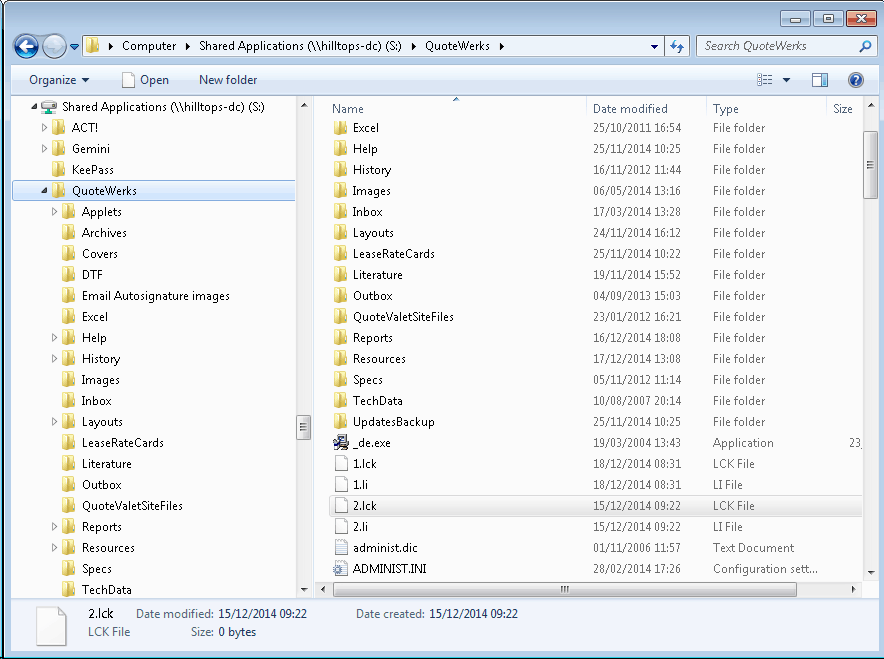Click the drive icon in the address bar
The height and width of the screenshot is (659, 884).
[x=92, y=46]
